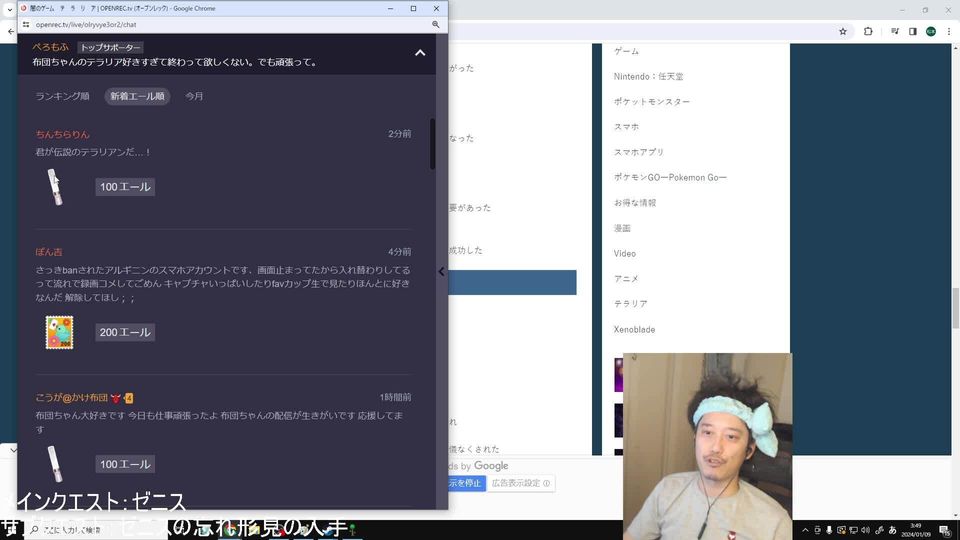The image size is (960, 540).
Task: Click the expand chevron at page left edge
Action: click(x=13, y=450)
